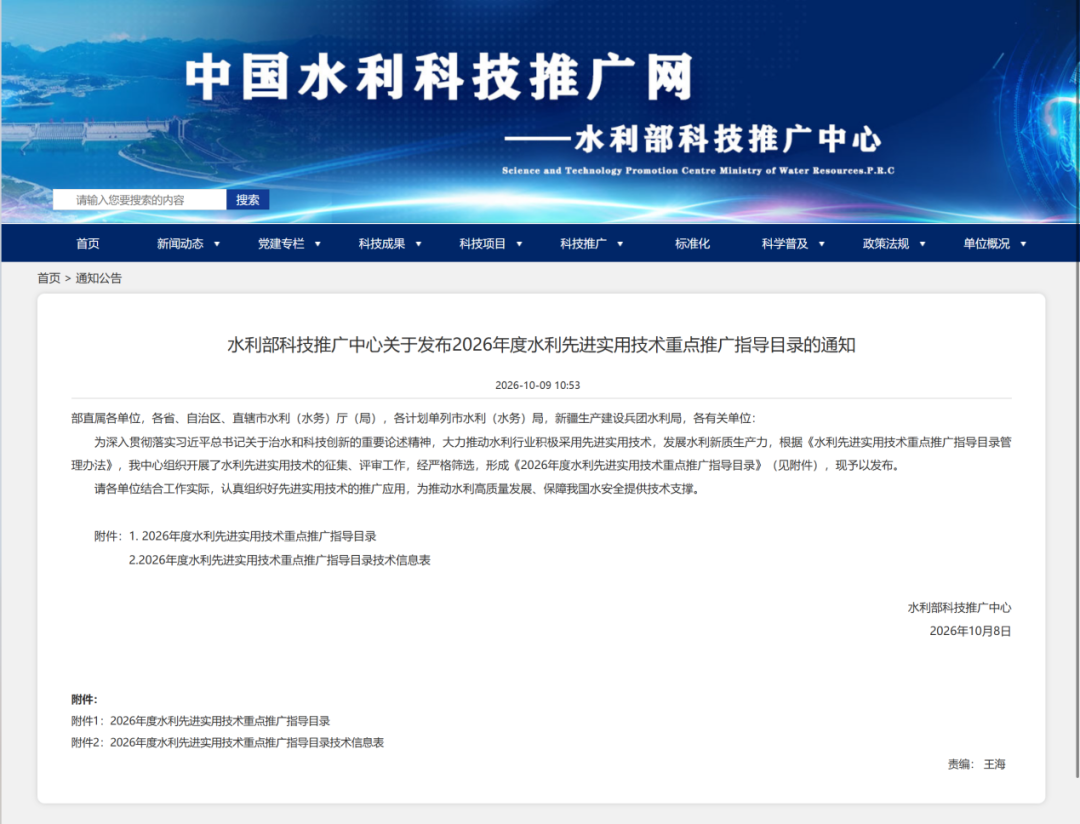Expand the 单位概况 dropdown arrow
Screen dimensions: 1080x824
1023,244
